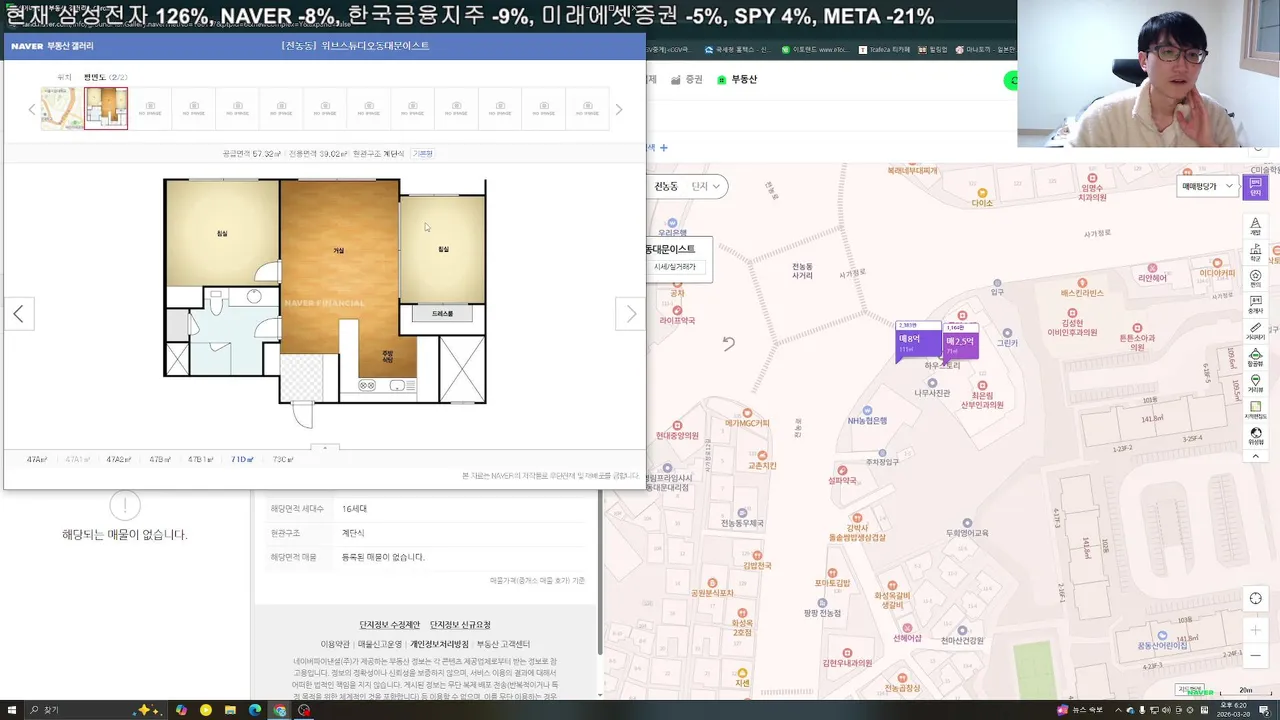Click the 기본형 type button
The height and width of the screenshot is (720, 1280).
click(x=423, y=154)
